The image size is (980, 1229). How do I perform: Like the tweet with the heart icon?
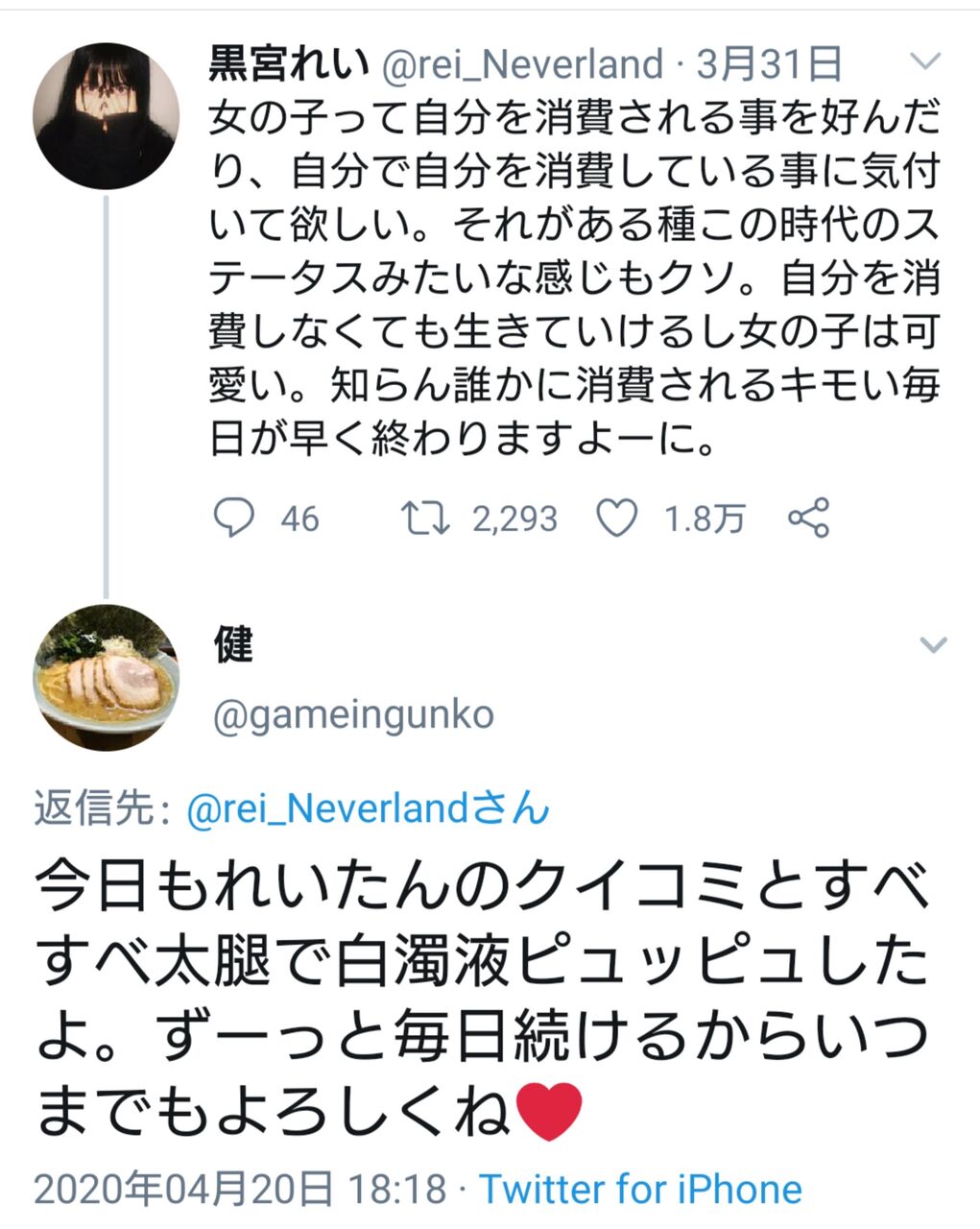[x=617, y=518]
